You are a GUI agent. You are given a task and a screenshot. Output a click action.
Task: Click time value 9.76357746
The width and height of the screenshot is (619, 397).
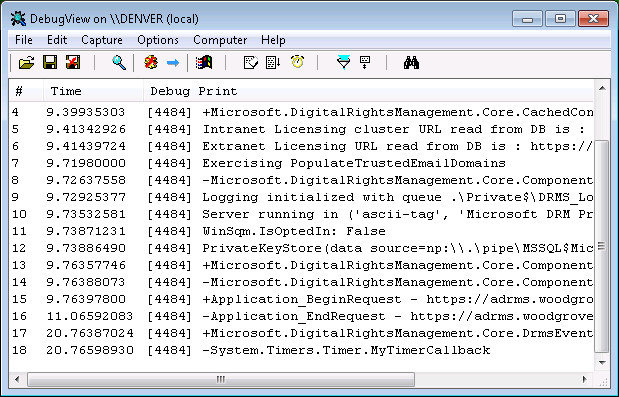pos(86,265)
